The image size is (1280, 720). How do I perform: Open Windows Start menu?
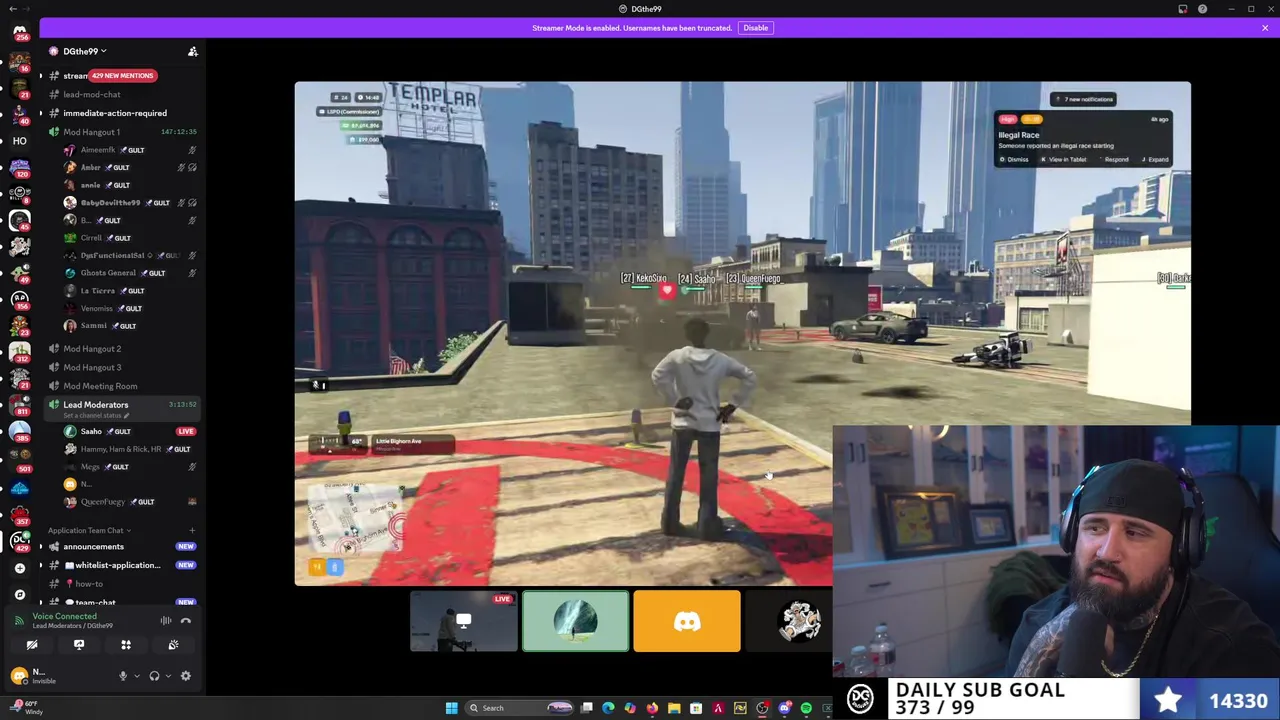[451, 708]
